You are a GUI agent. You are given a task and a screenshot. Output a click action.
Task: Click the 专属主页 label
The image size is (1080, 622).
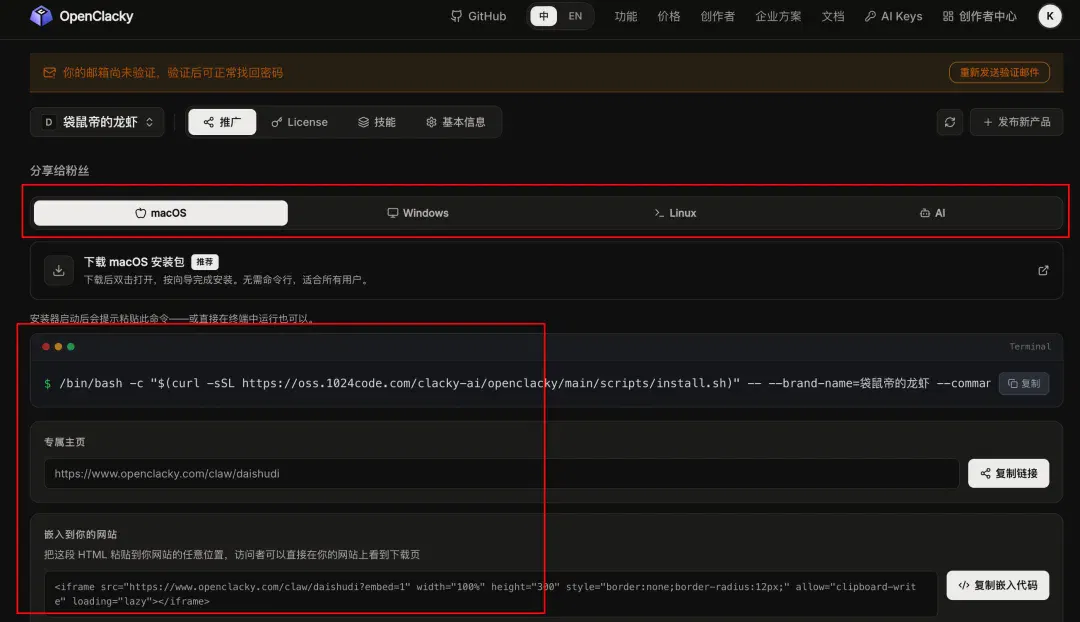point(65,442)
